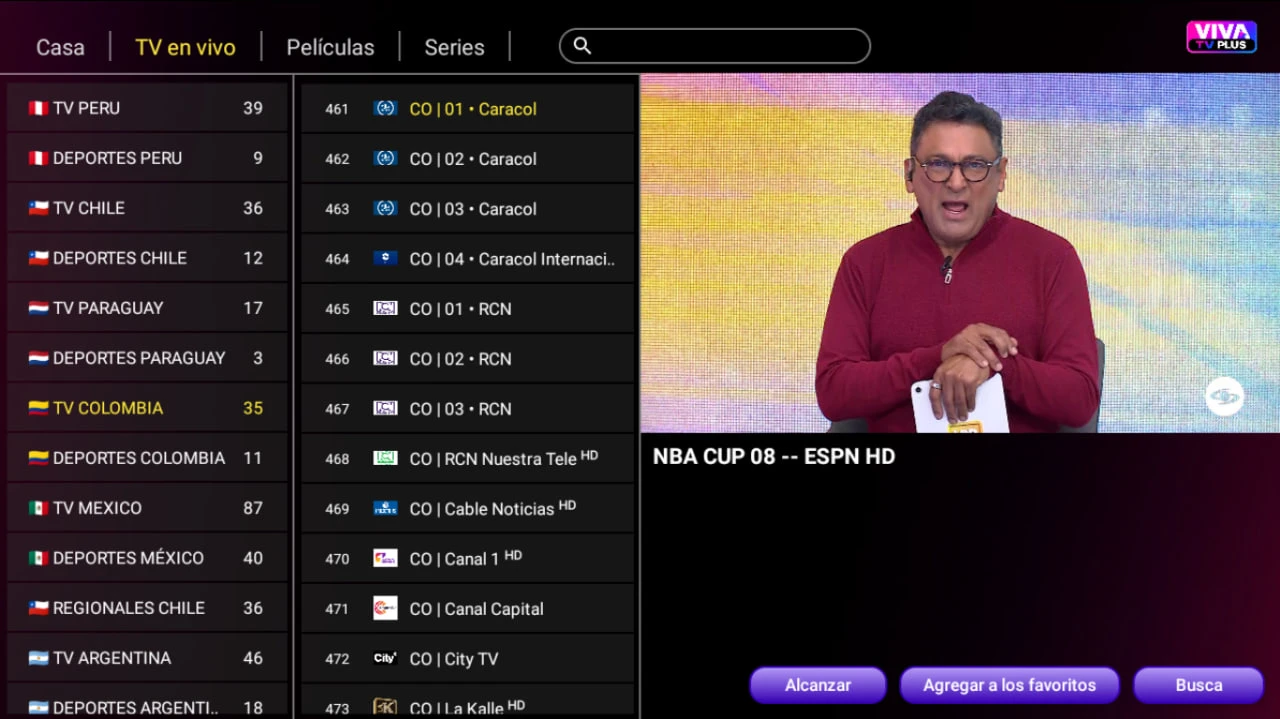Click the Paraguay flag beside TV PARAGUAY
This screenshot has height=719, width=1280.
click(38, 308)
